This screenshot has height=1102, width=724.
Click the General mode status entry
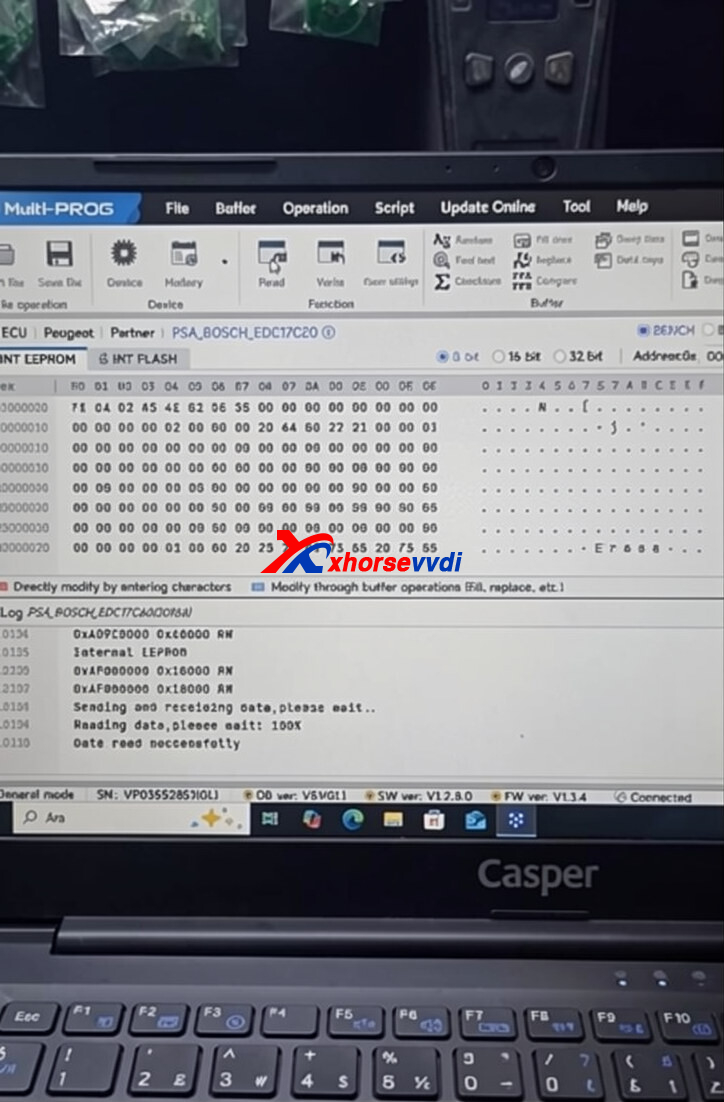click(37, 794)
